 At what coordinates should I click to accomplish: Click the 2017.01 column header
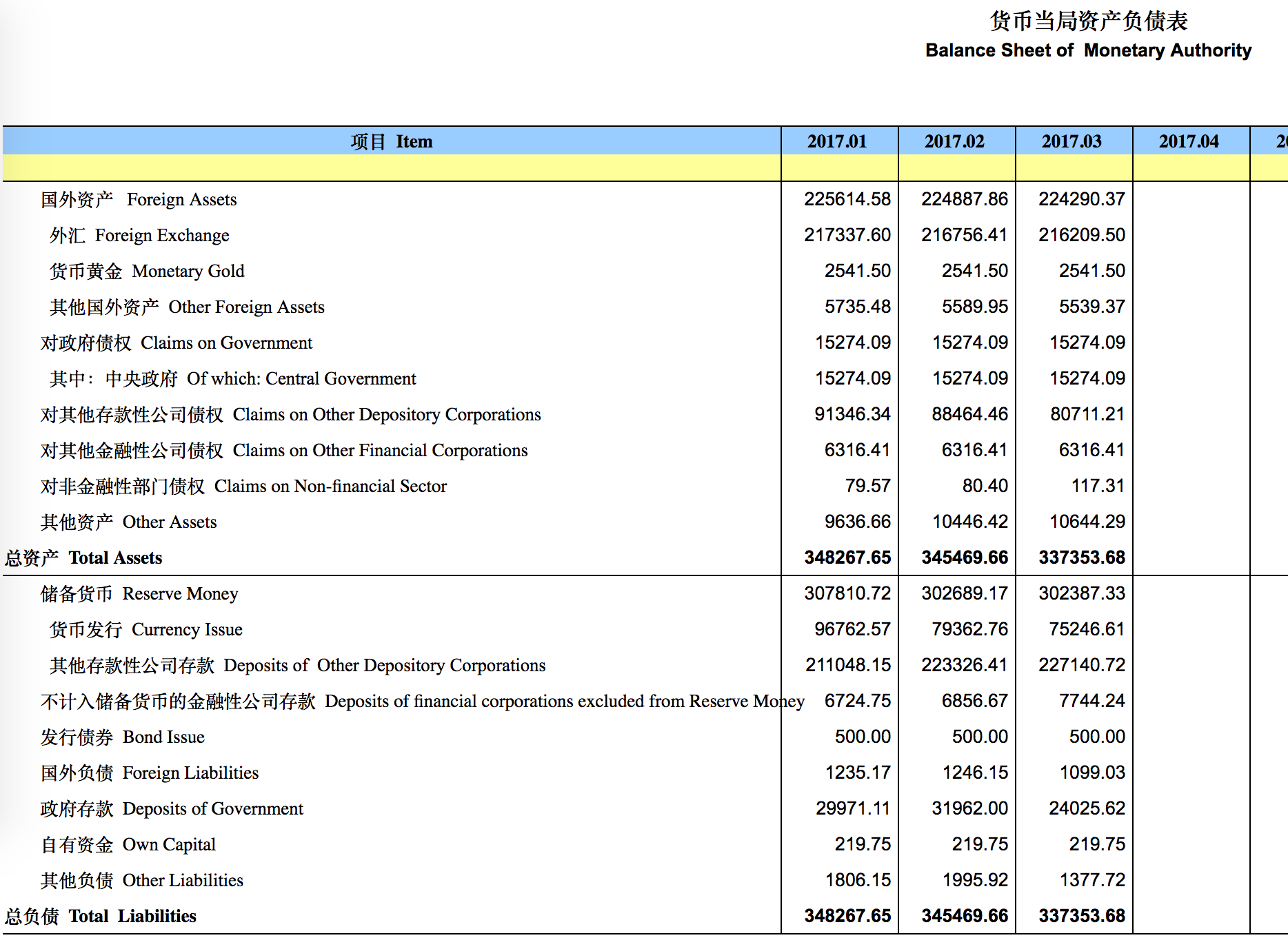tap(837, 141)
